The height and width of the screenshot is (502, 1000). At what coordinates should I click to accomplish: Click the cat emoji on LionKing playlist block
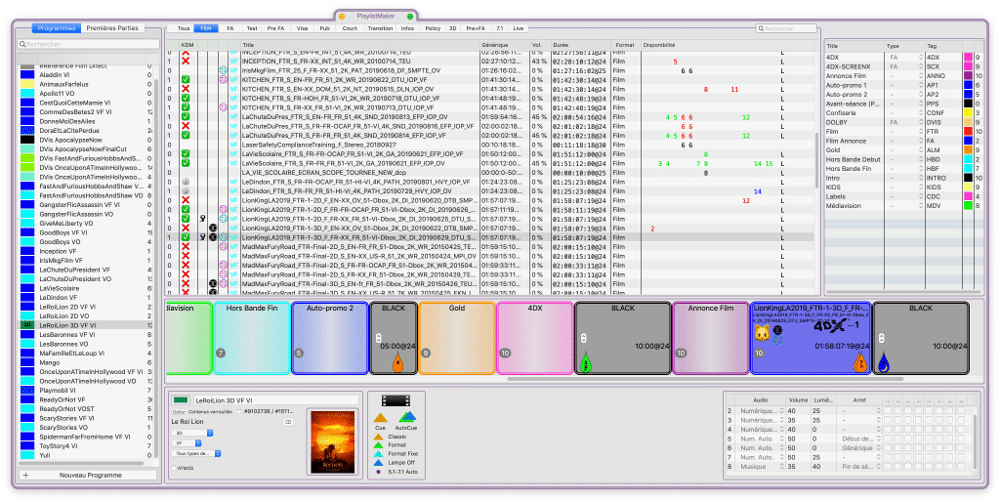[x=762, y=333]
